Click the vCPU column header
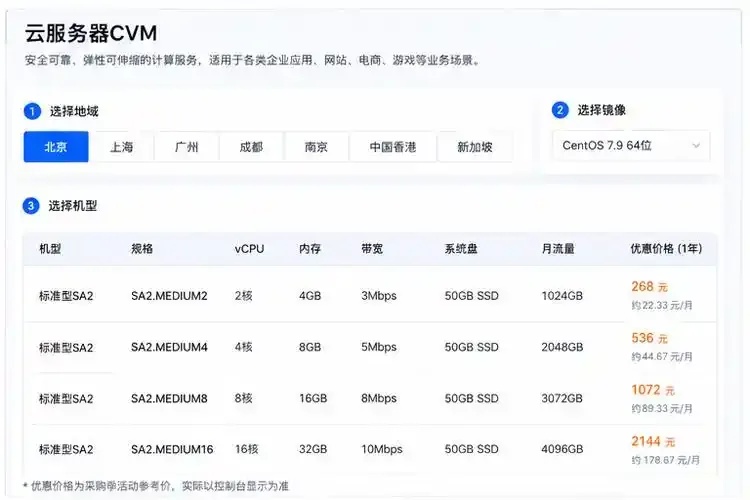This screenshot has height=500, width=750. click(249, 249)
